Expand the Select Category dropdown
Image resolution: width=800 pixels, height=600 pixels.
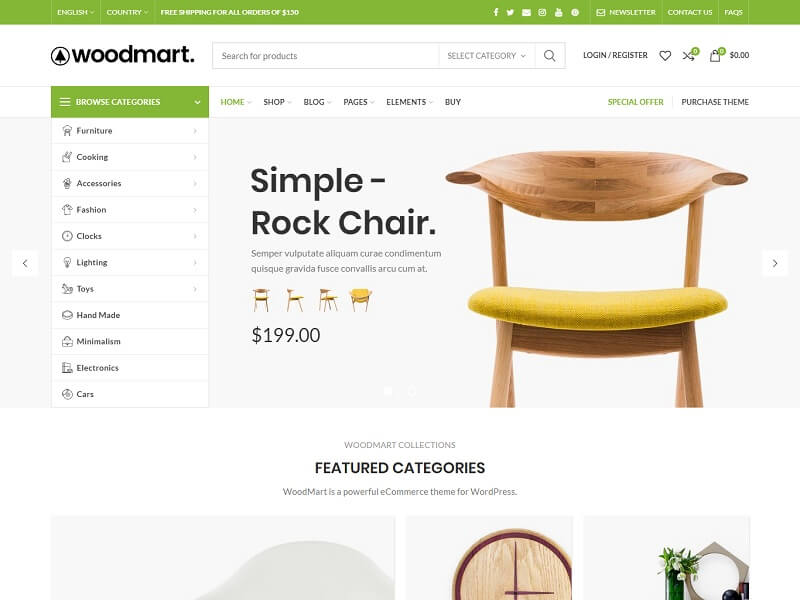coord(486,56)
